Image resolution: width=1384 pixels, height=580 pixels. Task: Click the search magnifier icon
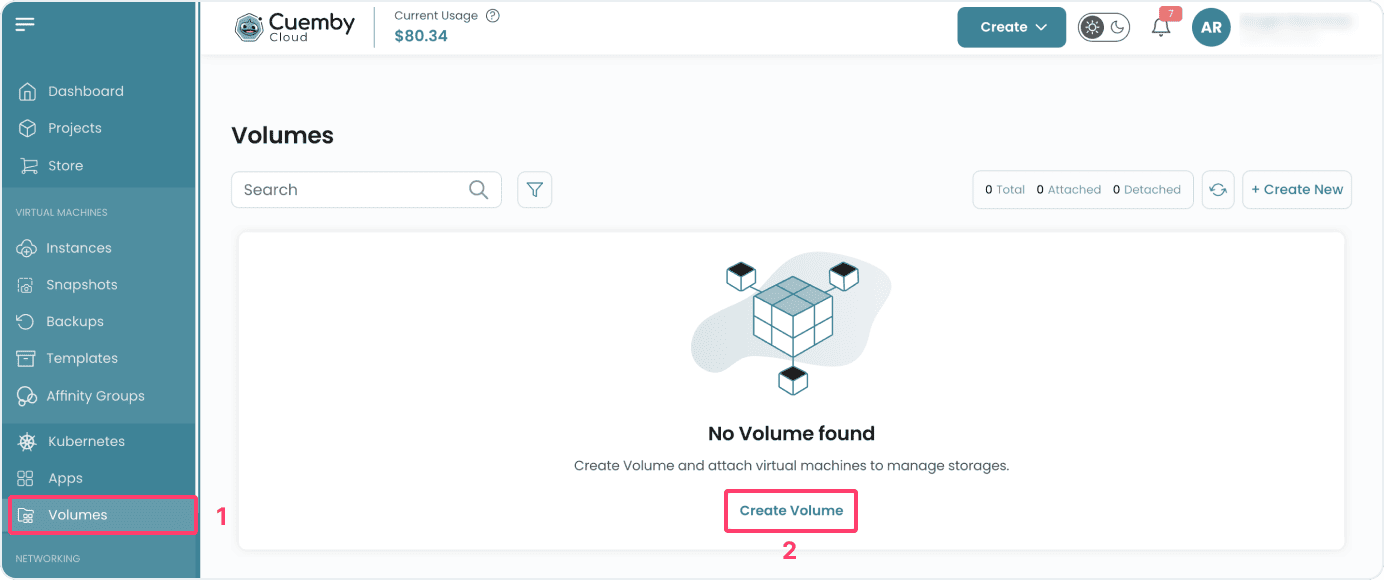(479, 190)
